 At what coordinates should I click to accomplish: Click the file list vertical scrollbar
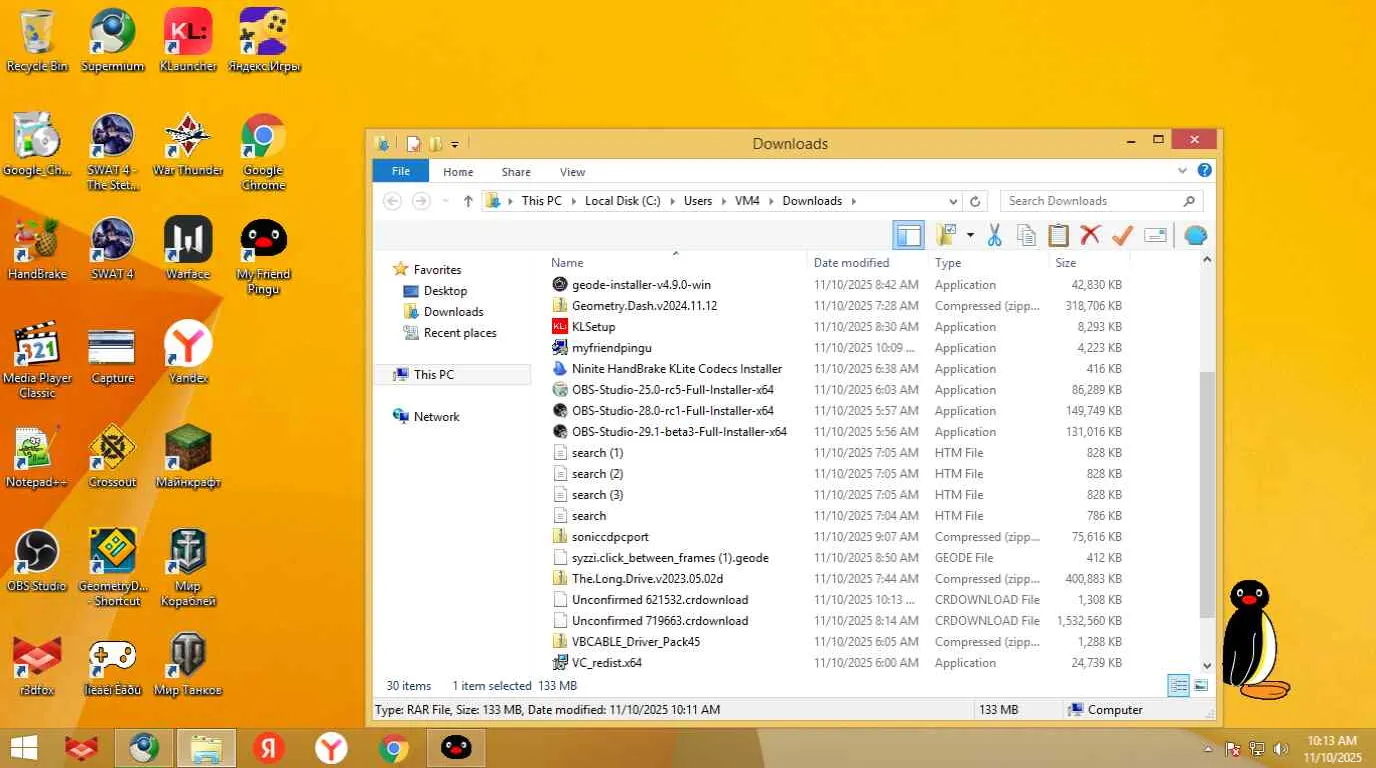1207,494
